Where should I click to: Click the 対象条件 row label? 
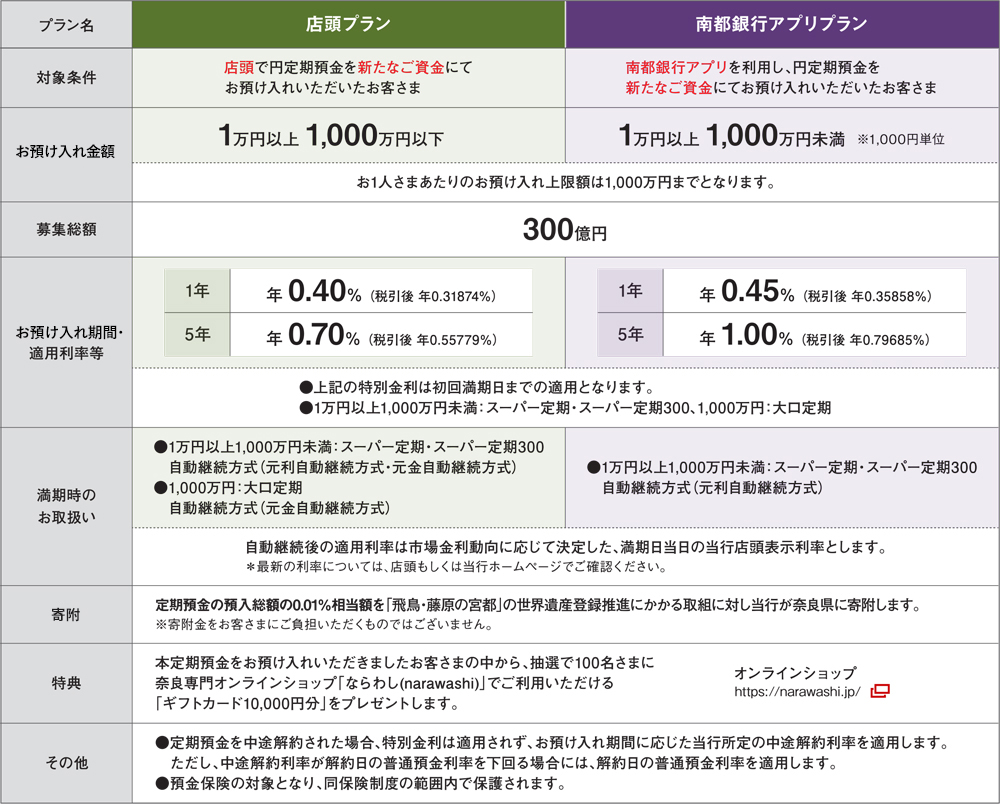tap(66, 78)
